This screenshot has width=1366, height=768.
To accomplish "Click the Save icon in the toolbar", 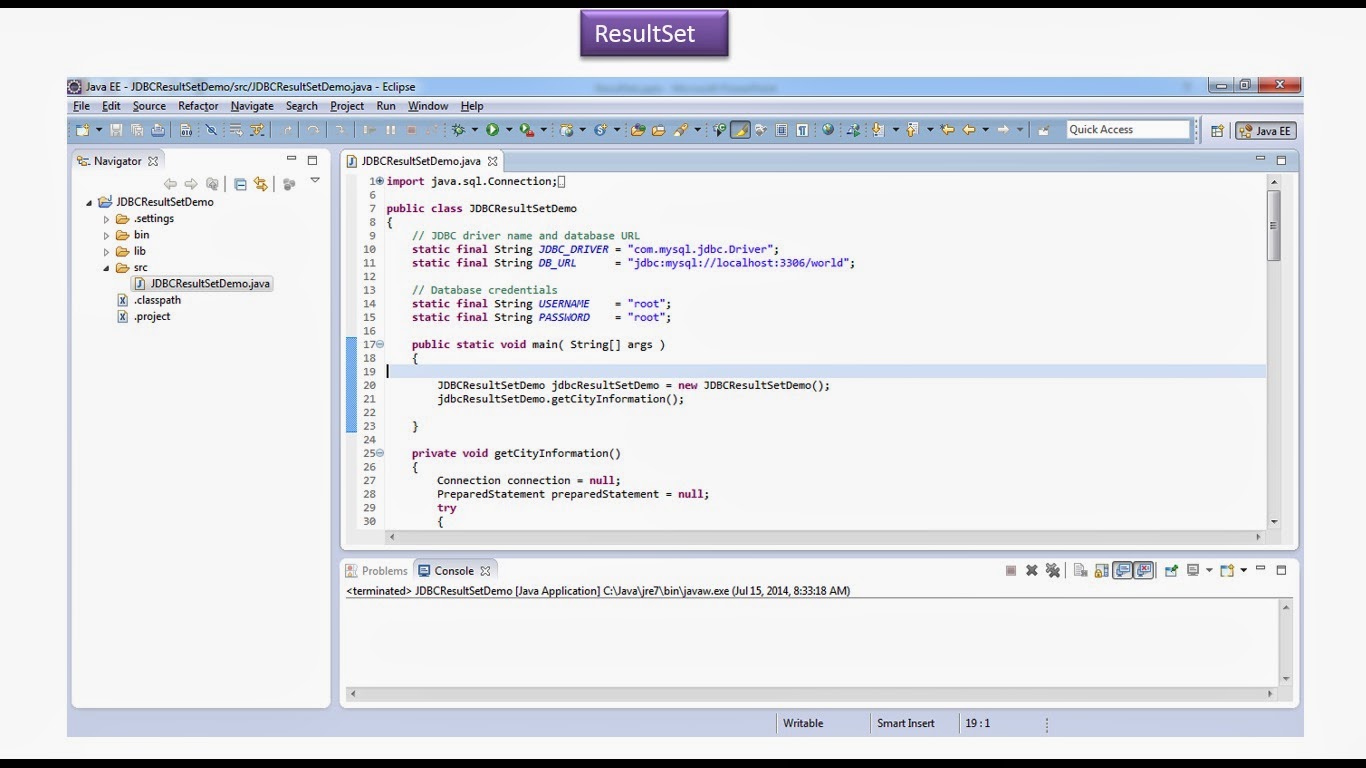I will pos(116,130).
